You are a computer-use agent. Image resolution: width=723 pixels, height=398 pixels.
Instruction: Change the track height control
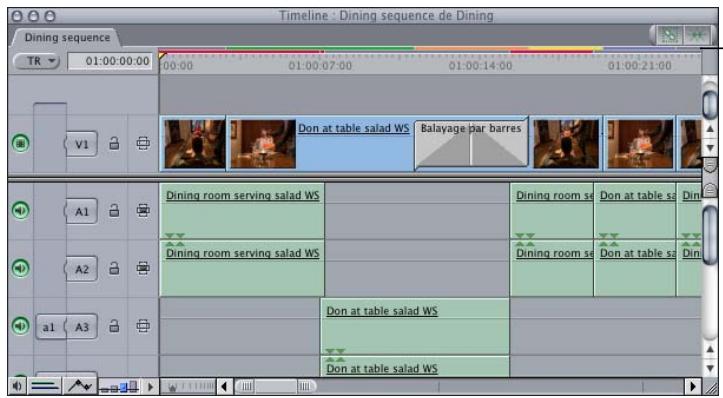pyautogui.click(x=119, y=386)
